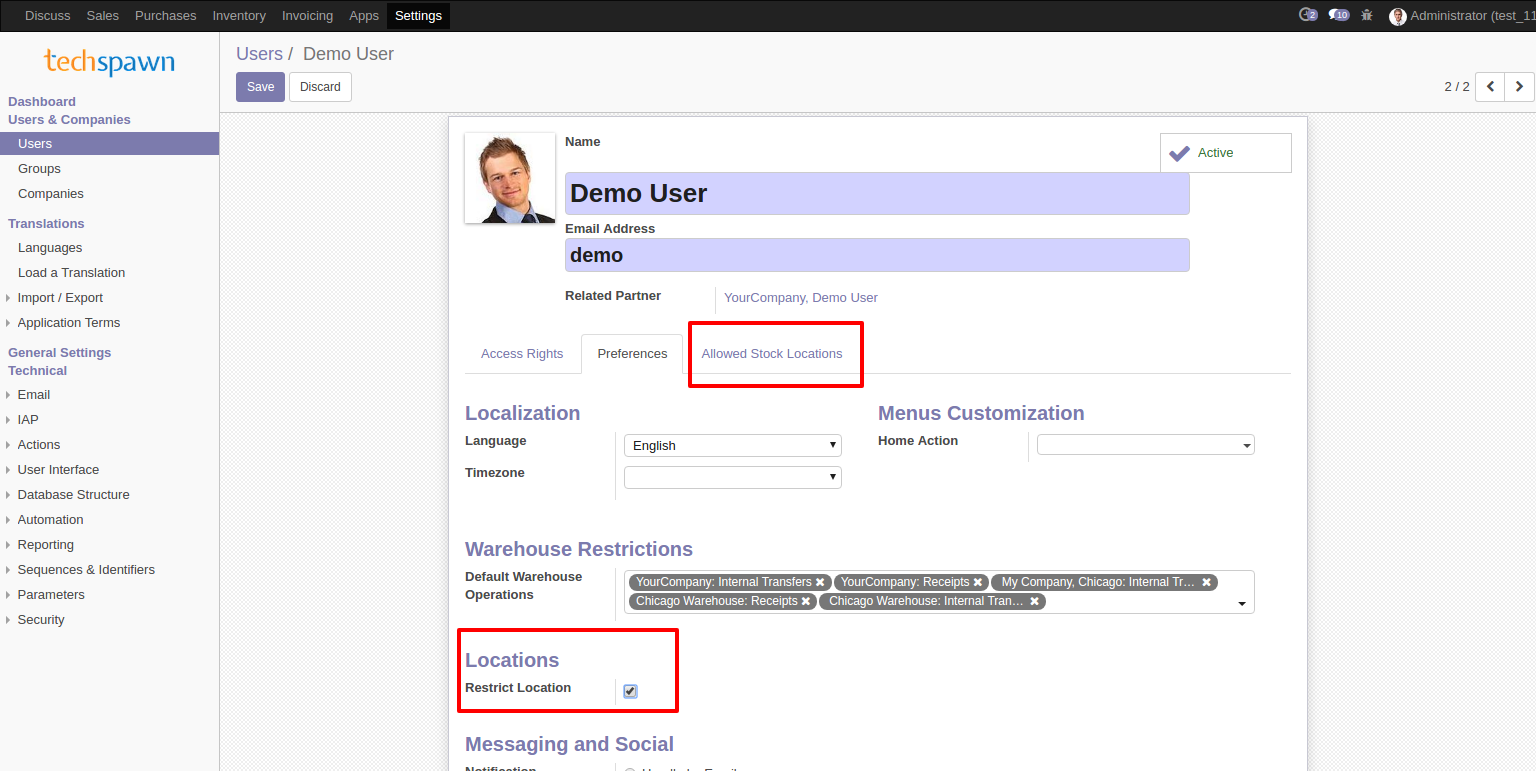Image resolution: width=1536 pixels, height=771 pixels.
Task: Go to previous record with left arrow
Action: (1490, 87)
